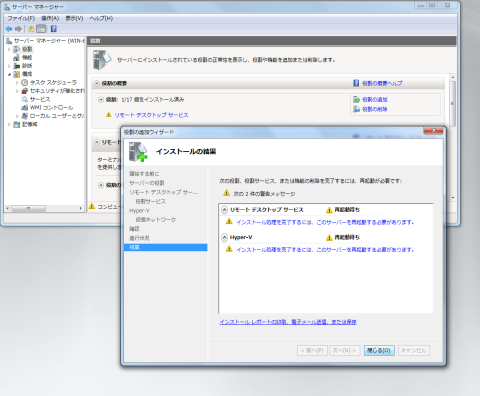Image resolution: width=480 pixels, height=396 pixels.
Task: Toggle the Show/Hide Console Tree toolbar icon
Action: [41, 29]
